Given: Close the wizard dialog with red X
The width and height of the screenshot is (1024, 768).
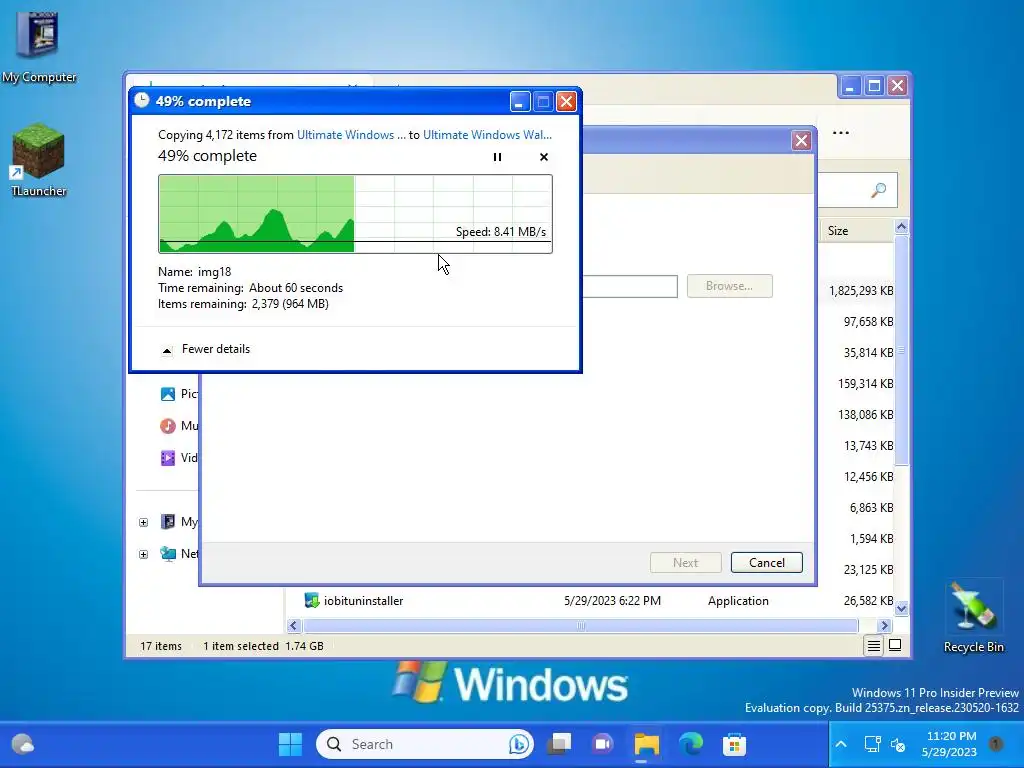Looking at the screenshot, I should pyautogui.click(x=801, y=140).
